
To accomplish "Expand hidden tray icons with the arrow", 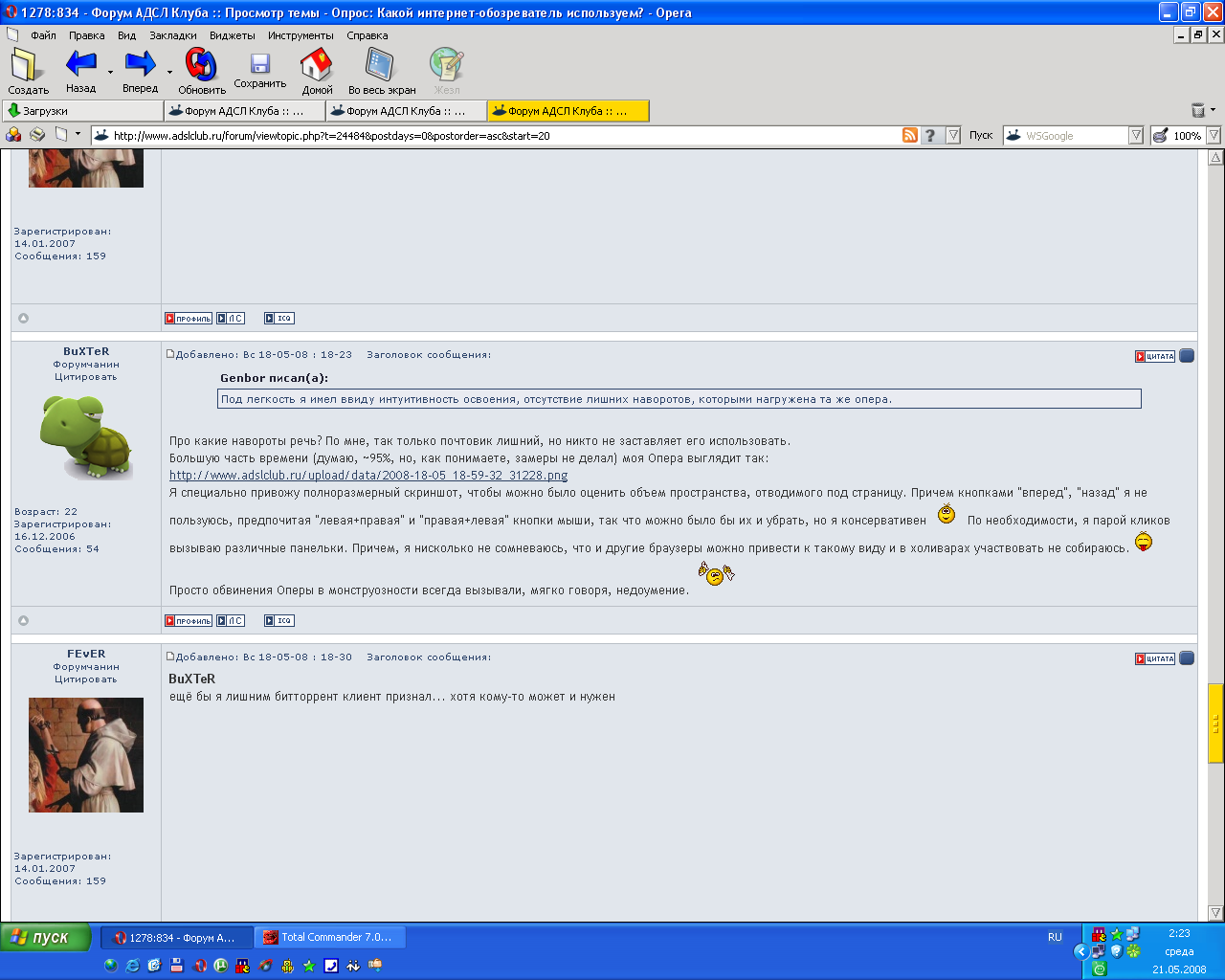I will [x=1081, y=951].
